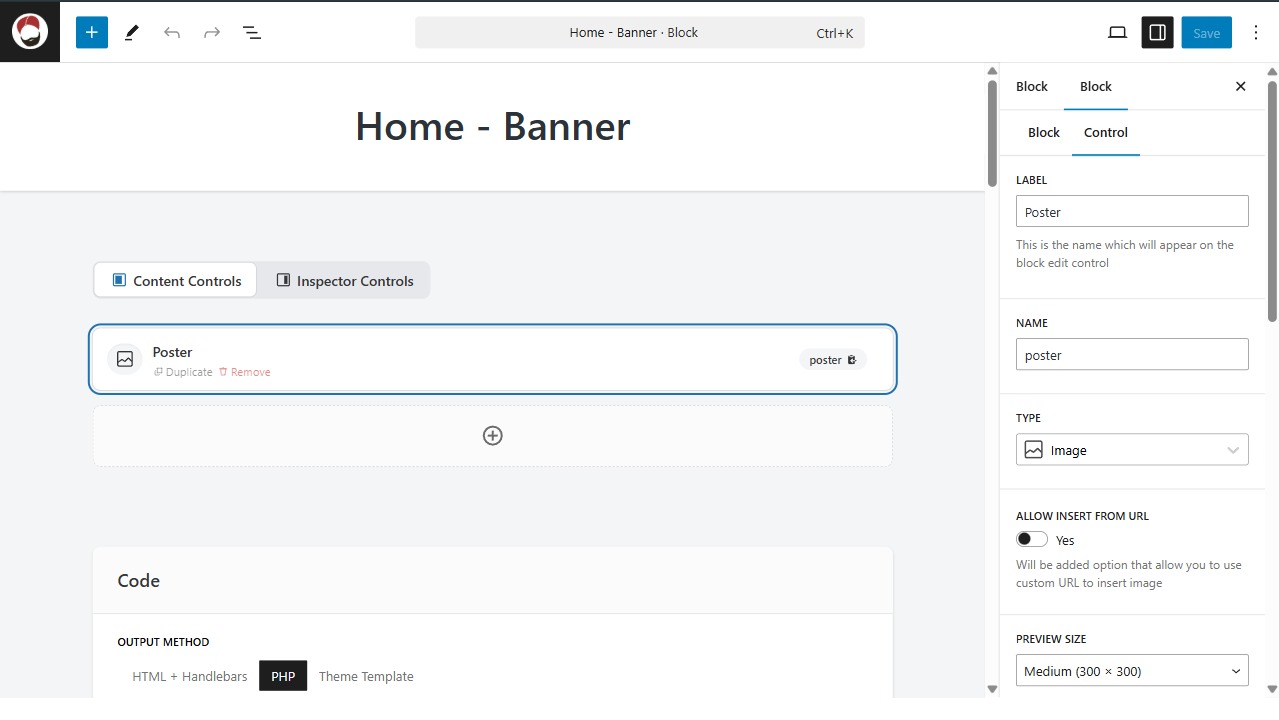
Task: Open the Document Overview list icon
Action: (252, 32)
